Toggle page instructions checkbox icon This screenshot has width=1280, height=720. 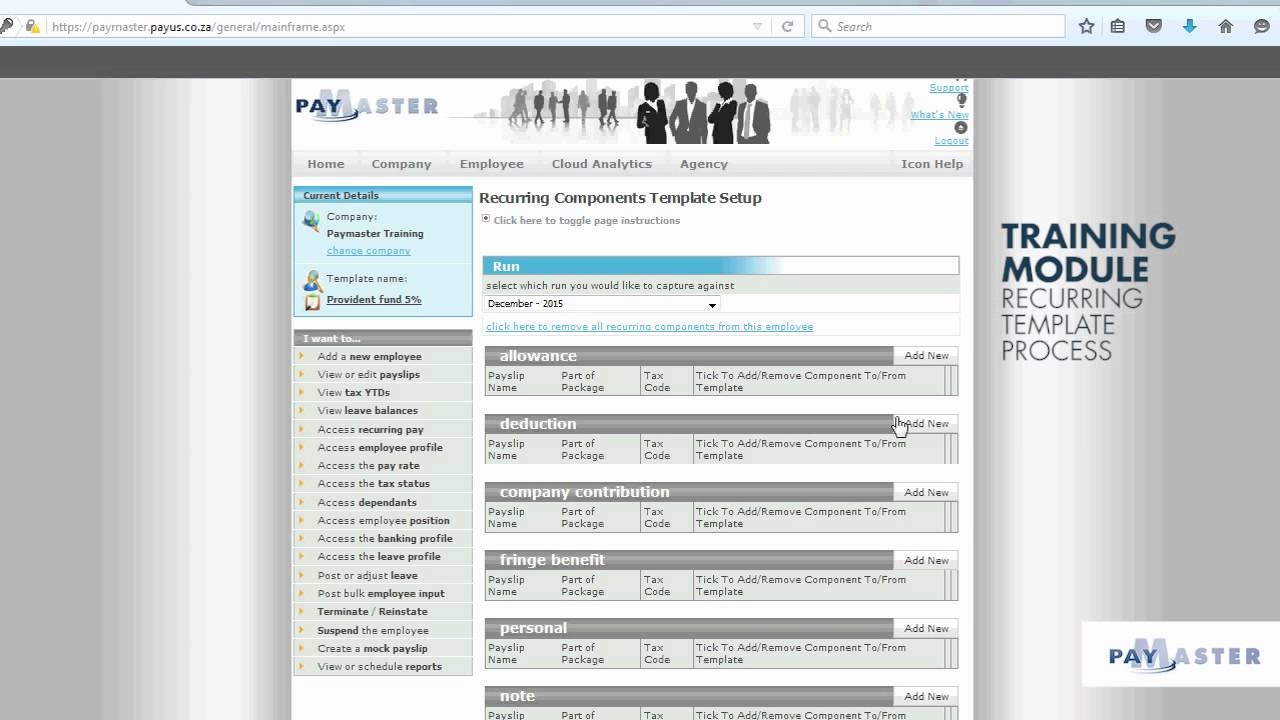pos(486,218)
